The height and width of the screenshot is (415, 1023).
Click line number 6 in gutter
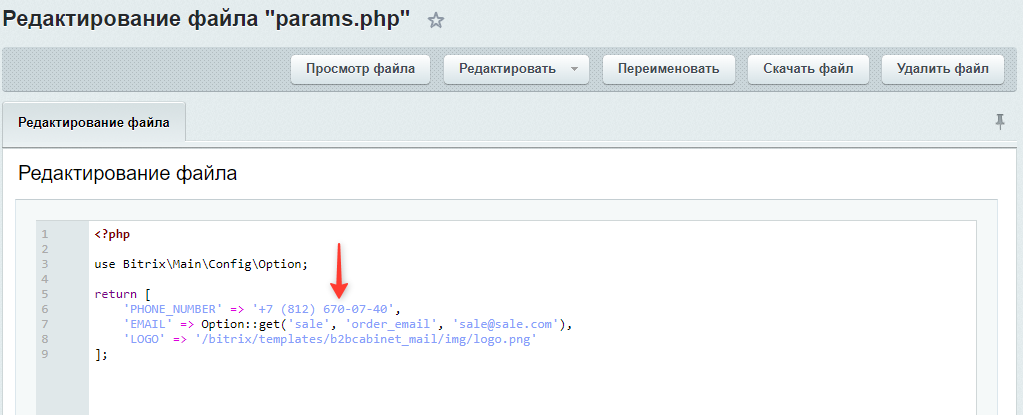(44, 309)
